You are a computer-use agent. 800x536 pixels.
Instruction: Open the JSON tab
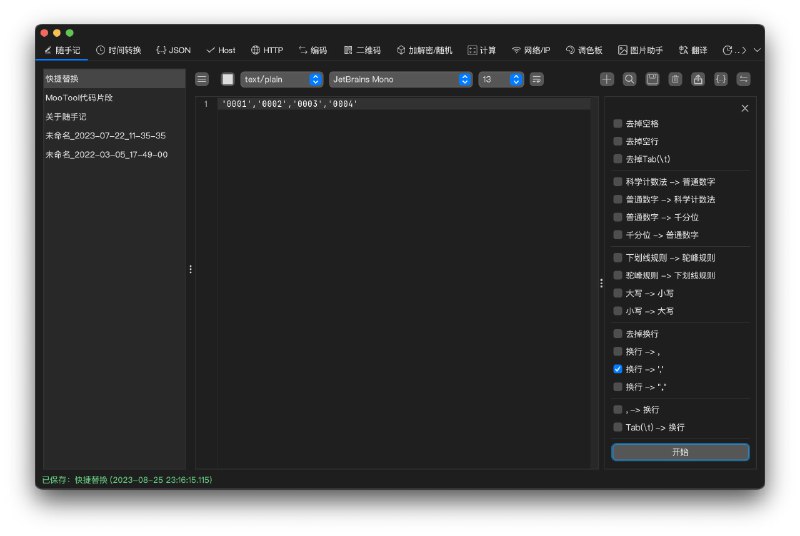tap(173, 50)
